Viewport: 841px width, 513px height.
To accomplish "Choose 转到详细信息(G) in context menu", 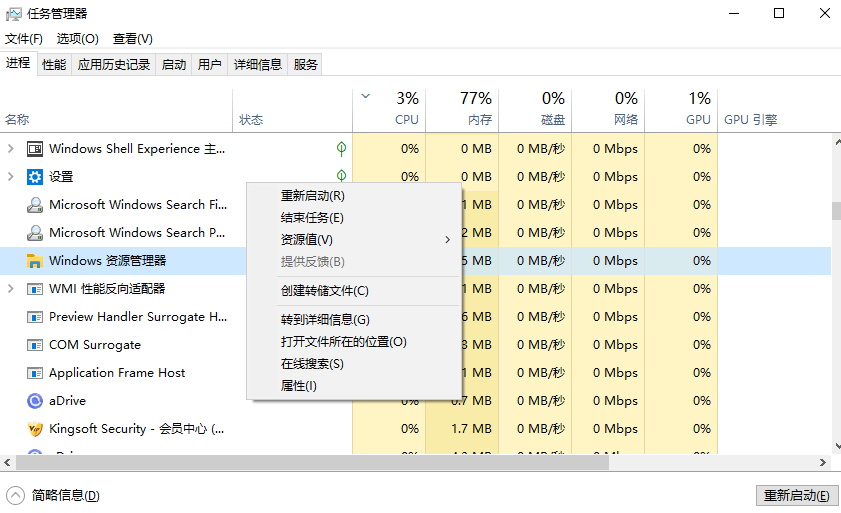I will coord(354,320).
